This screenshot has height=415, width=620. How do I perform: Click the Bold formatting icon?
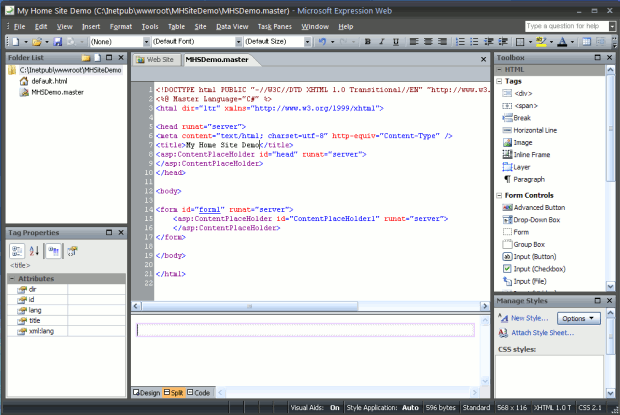click(368, 42)
